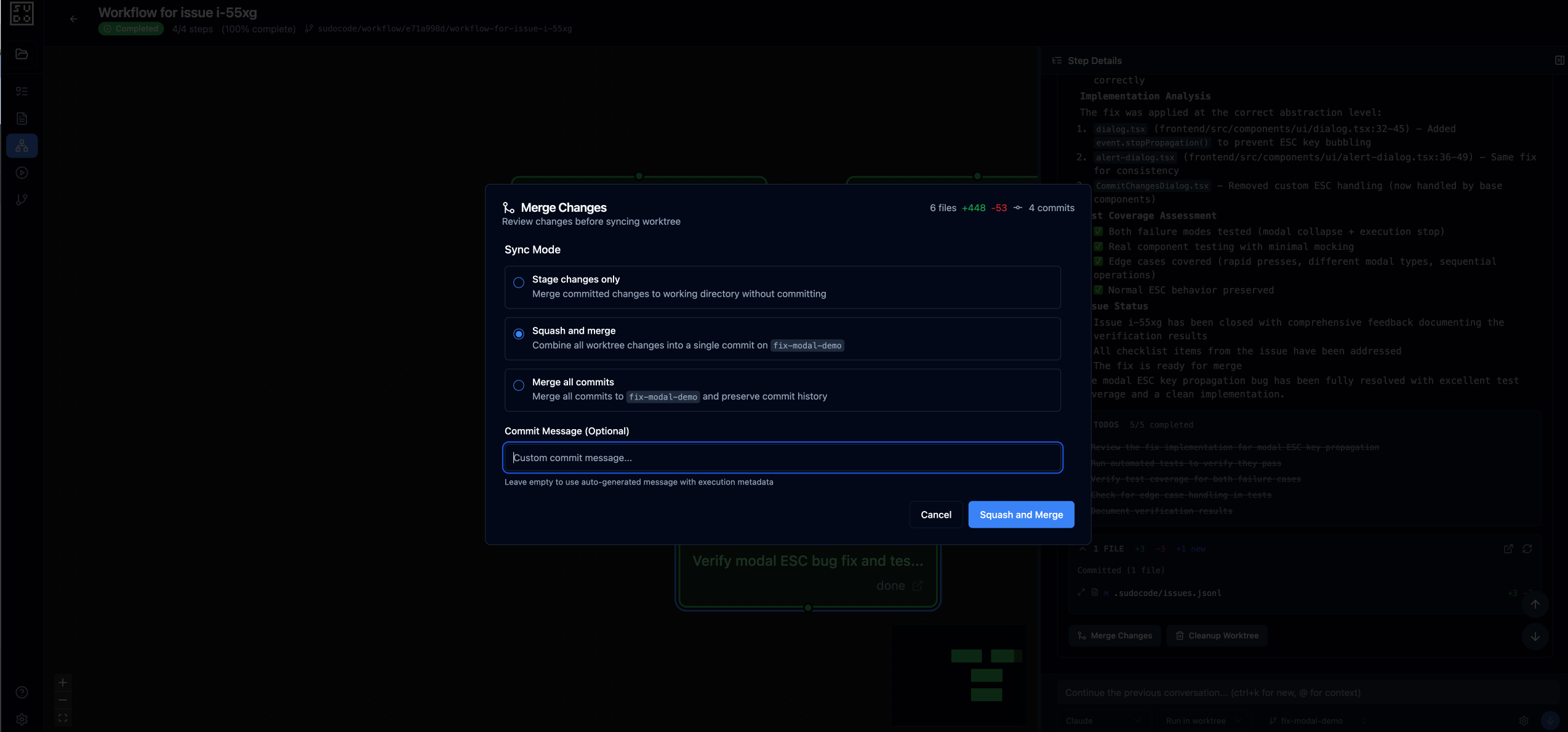Viewport: 1568px width, 732px height.
Task: Open the workflow graph view in sidebar
Action: 22,145
